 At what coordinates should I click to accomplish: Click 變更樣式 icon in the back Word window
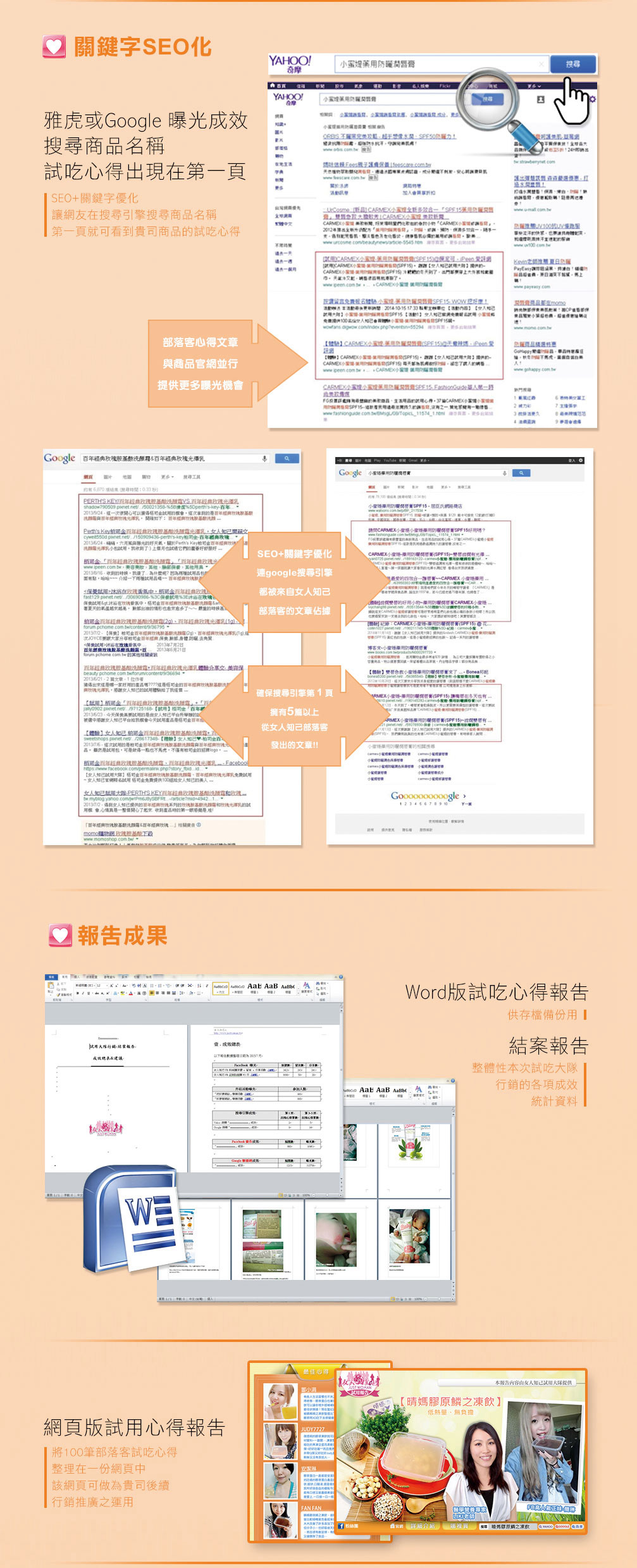[x=418, y=1091]
